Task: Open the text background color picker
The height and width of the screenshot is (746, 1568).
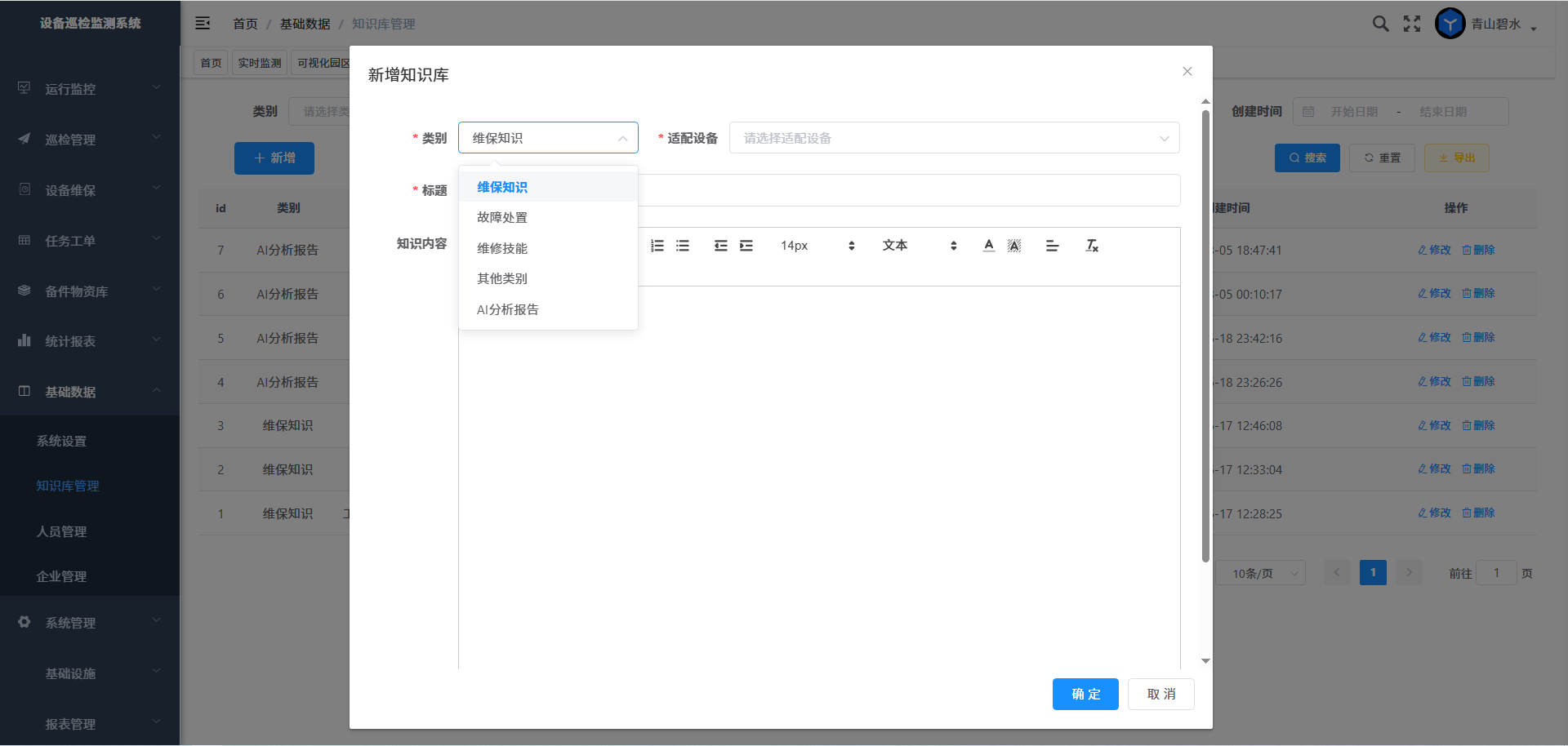Action: pyautogui.click(x=1014, y=246)
